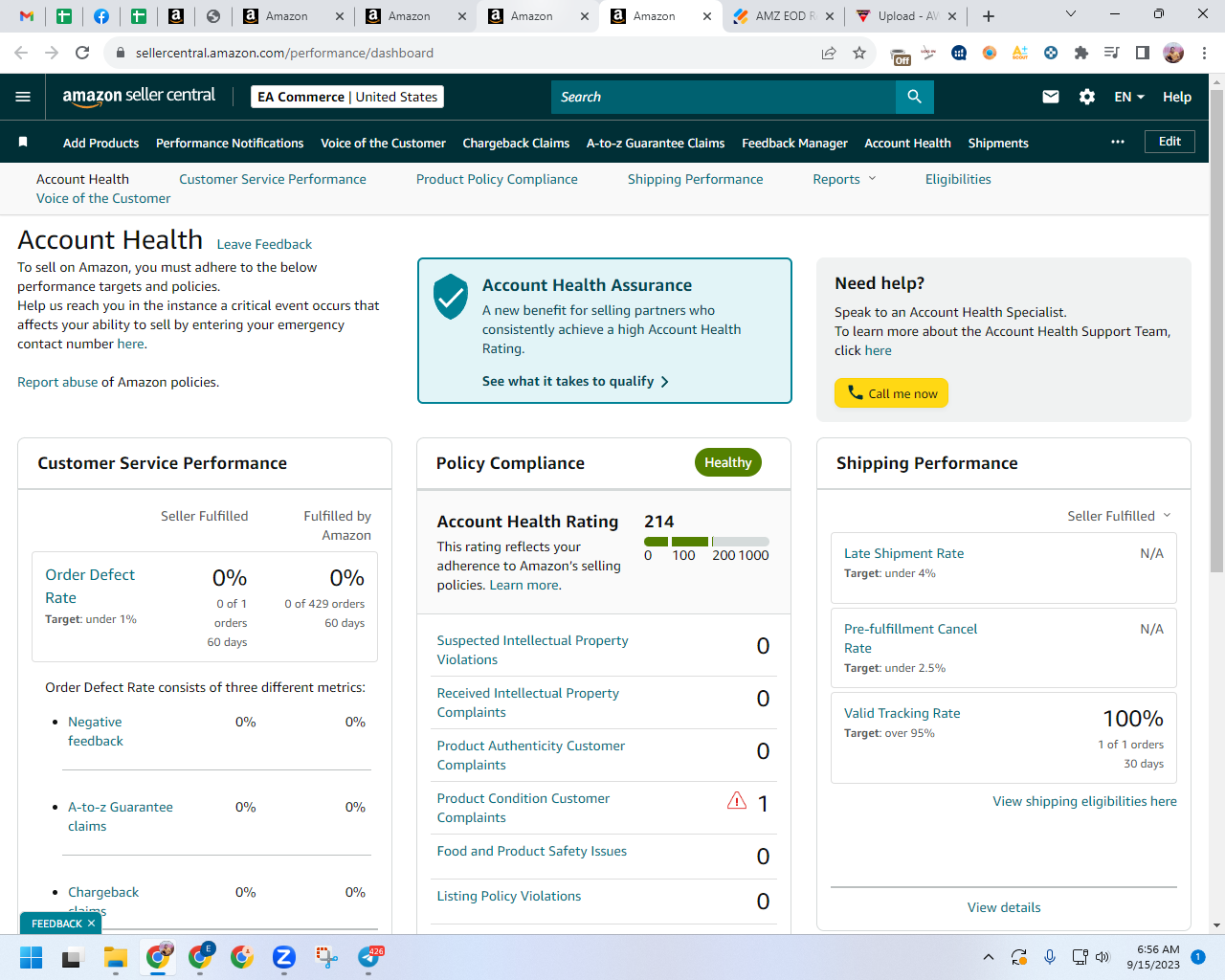This screenshot has height=980, width=1225.
Task: Open Product Condition Customer Complaints link
Action: click(x=523, y=808)
